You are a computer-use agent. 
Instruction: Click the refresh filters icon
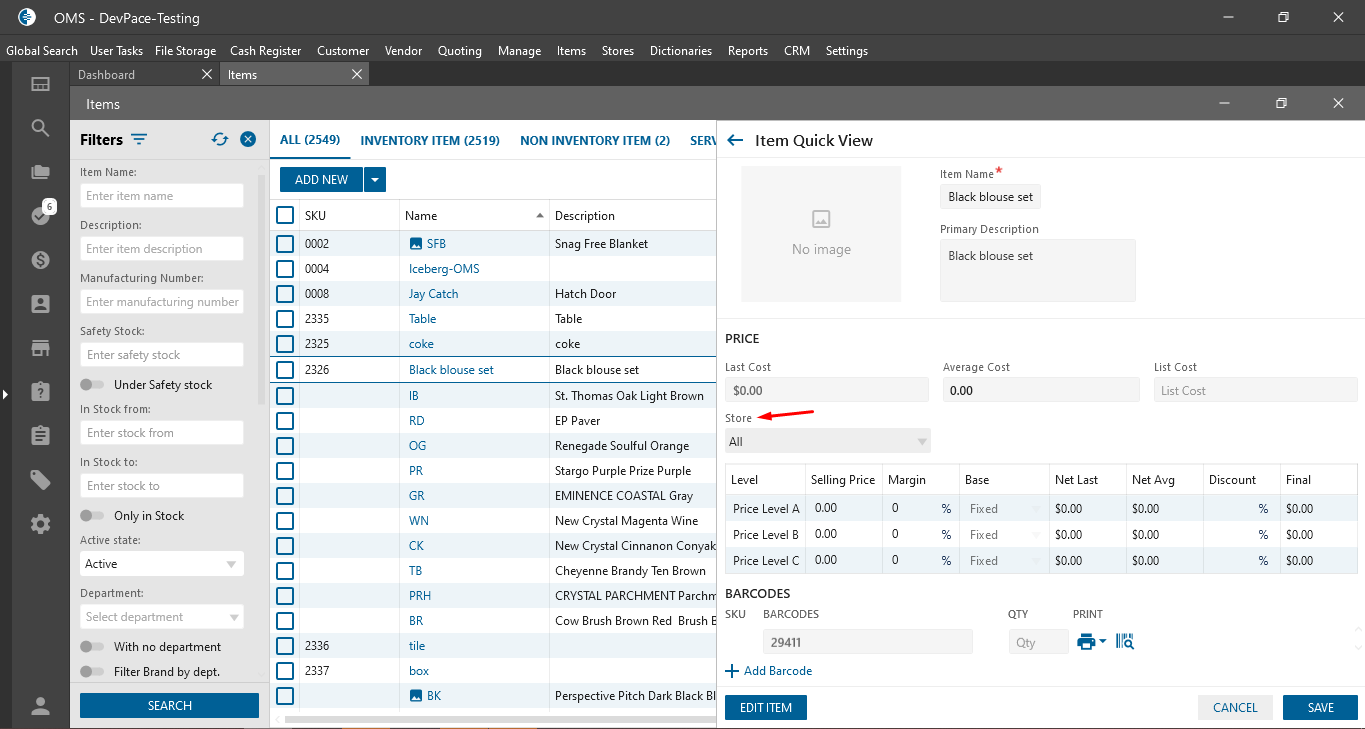pyautogui.click(x=220, y=140)
